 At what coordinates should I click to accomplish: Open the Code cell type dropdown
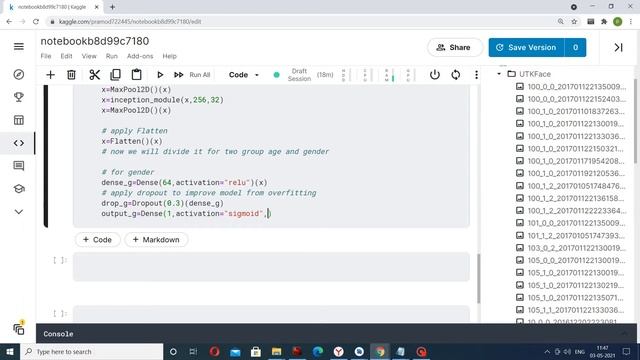click(x=244, y=75)
